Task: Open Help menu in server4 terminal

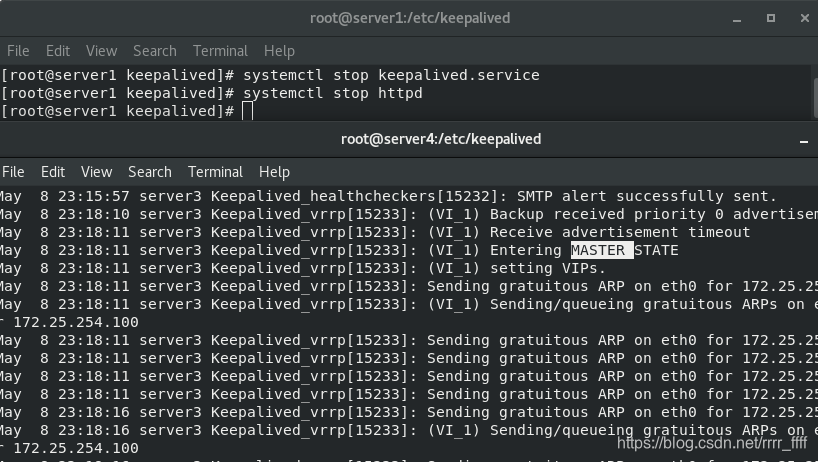Action: (x=274, y=172)
